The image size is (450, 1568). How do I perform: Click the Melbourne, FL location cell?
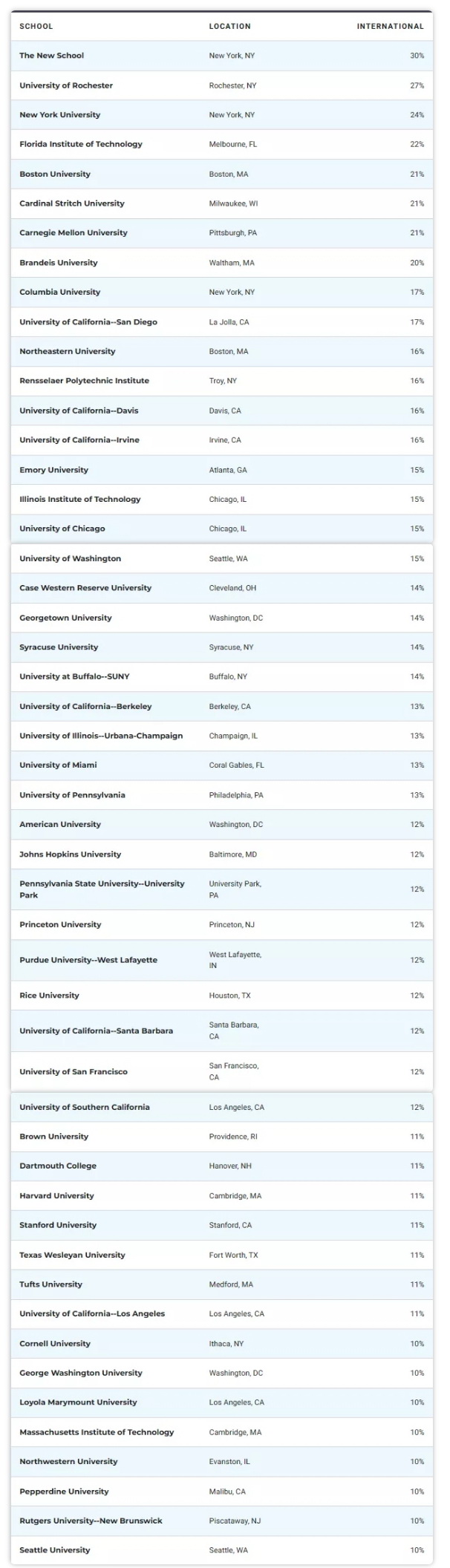(x=232, y=144)
